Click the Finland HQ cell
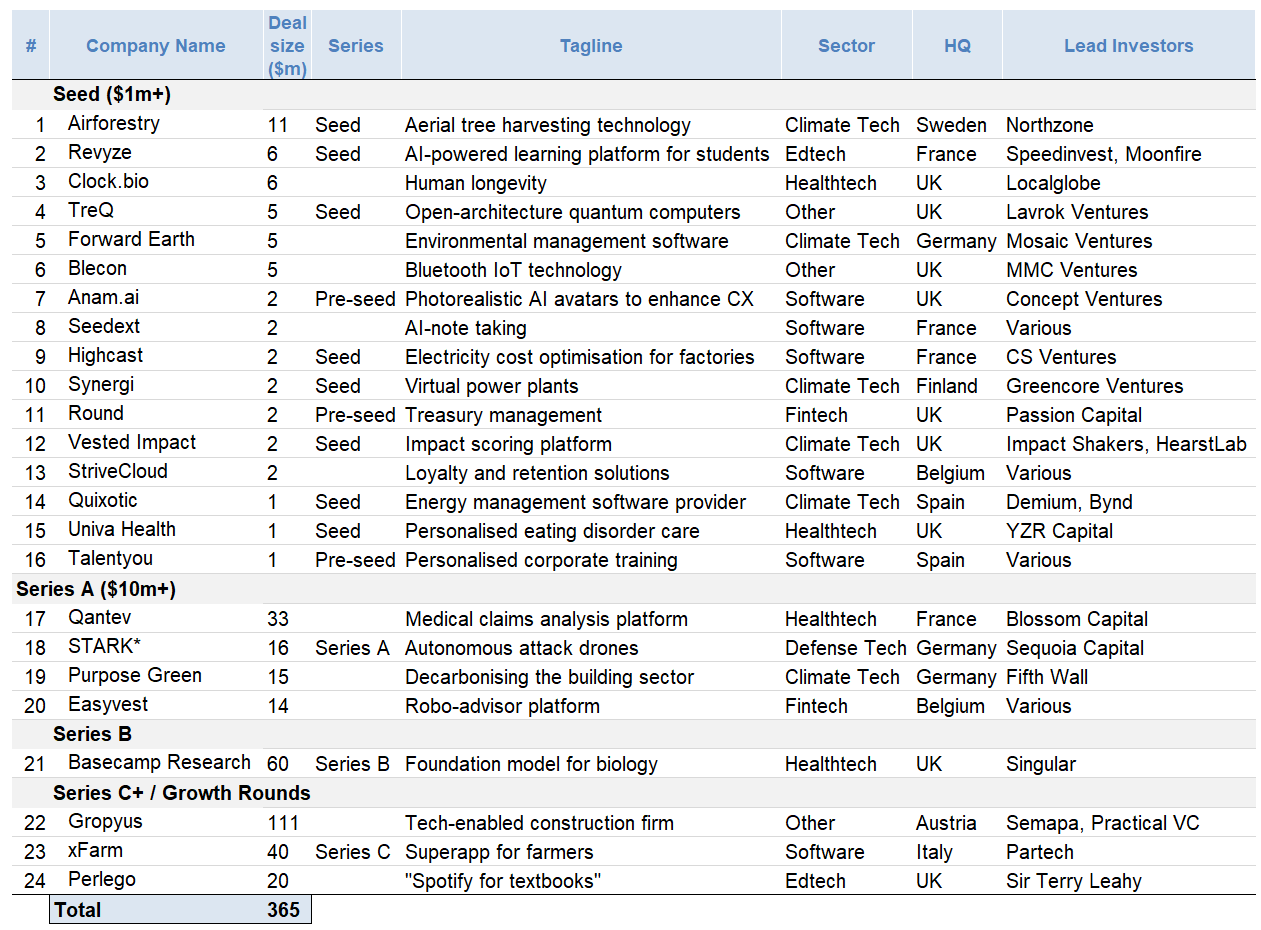The height and width of the screenshot is (930, 1261). click(x=947, y=386)
